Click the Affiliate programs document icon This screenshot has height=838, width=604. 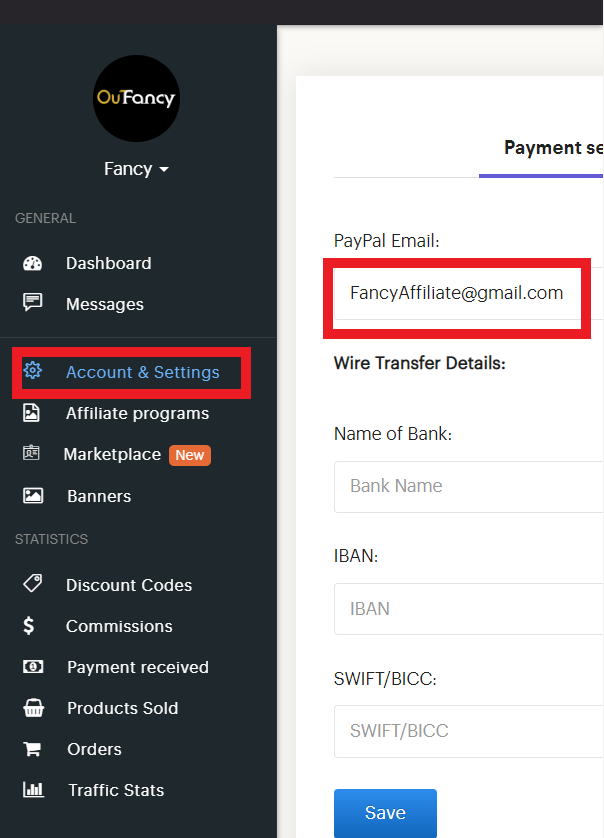tap(32, 413)
